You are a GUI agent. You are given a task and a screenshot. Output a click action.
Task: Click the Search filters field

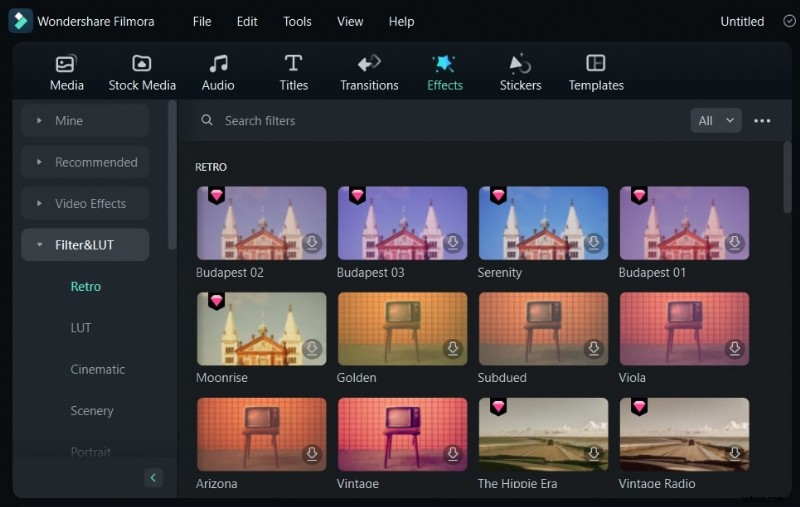coord(400,121)
